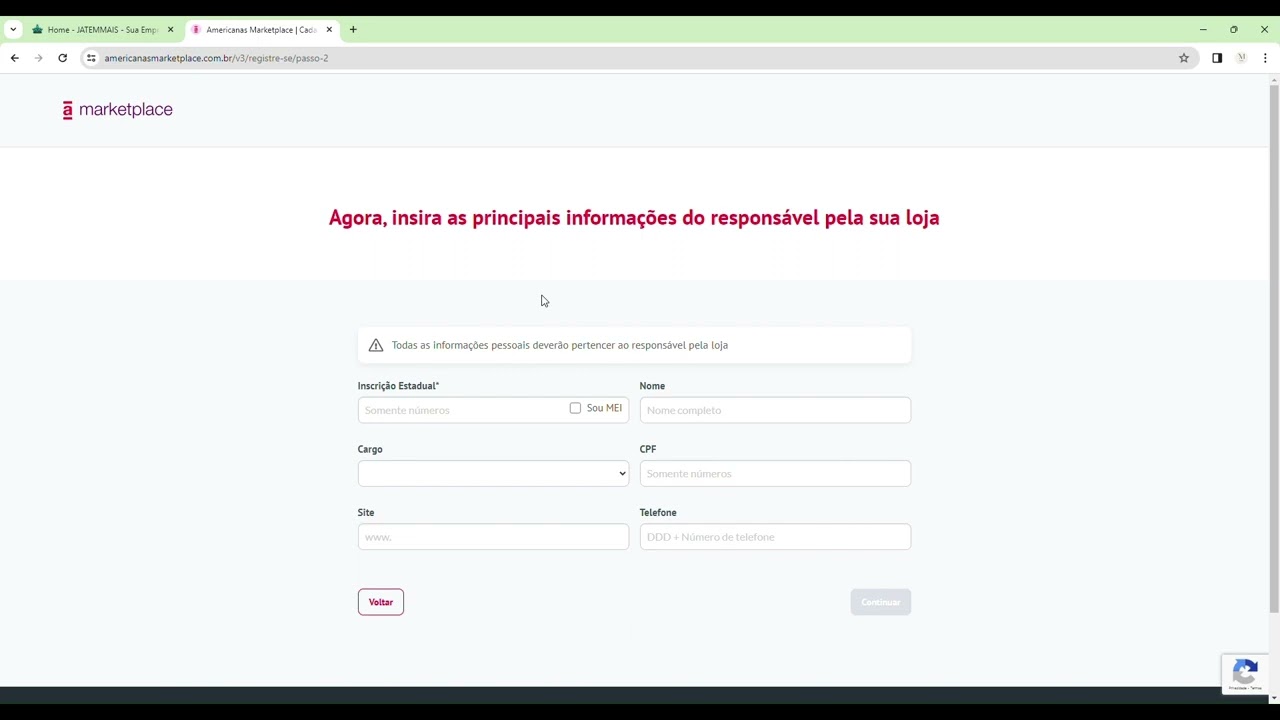Screen dimensions: 1280x720
Task: Click the Americanas marketplace logo
Action: pyautogui.click(x=117, y=110)
